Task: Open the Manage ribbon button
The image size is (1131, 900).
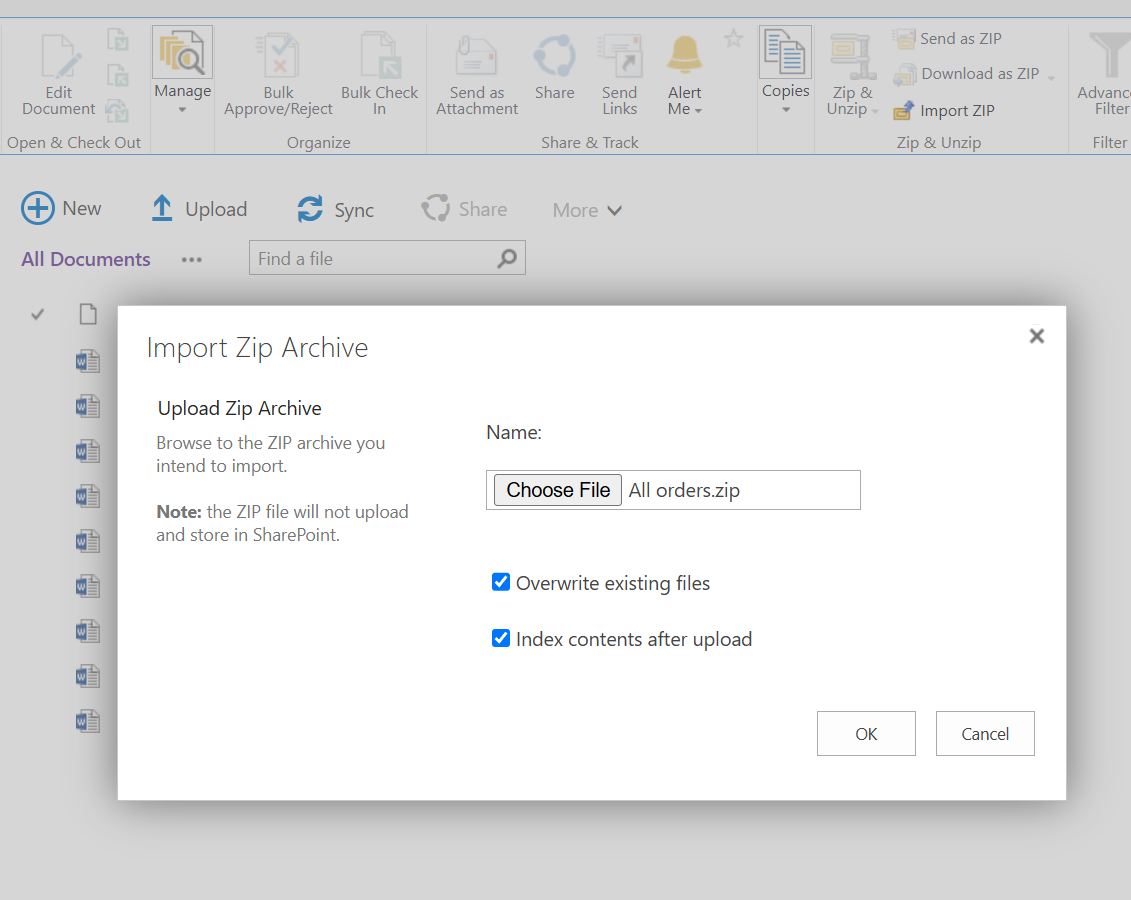Action: point(182,72)
